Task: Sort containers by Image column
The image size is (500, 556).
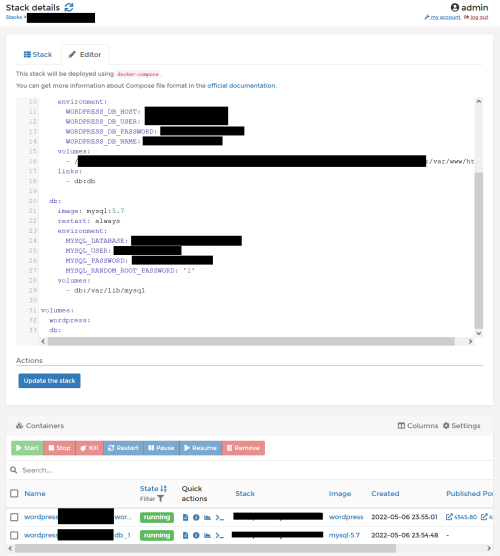Action: (x=340, y=493)
